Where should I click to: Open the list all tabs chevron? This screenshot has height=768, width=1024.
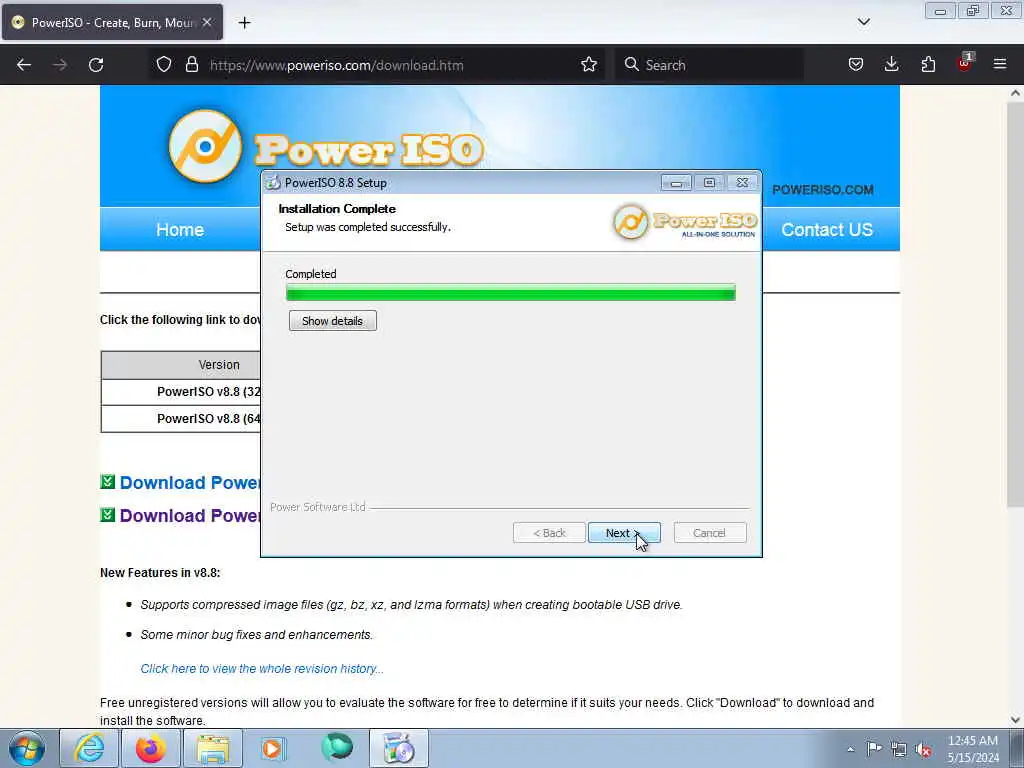863,22
